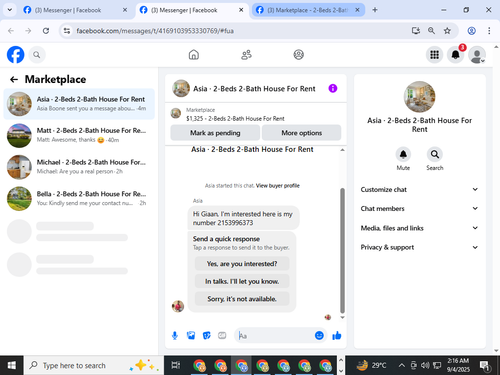Open the taskbar clock showing 2:16 AM
This screenshot has height=375, width=500.
point(458,365)
